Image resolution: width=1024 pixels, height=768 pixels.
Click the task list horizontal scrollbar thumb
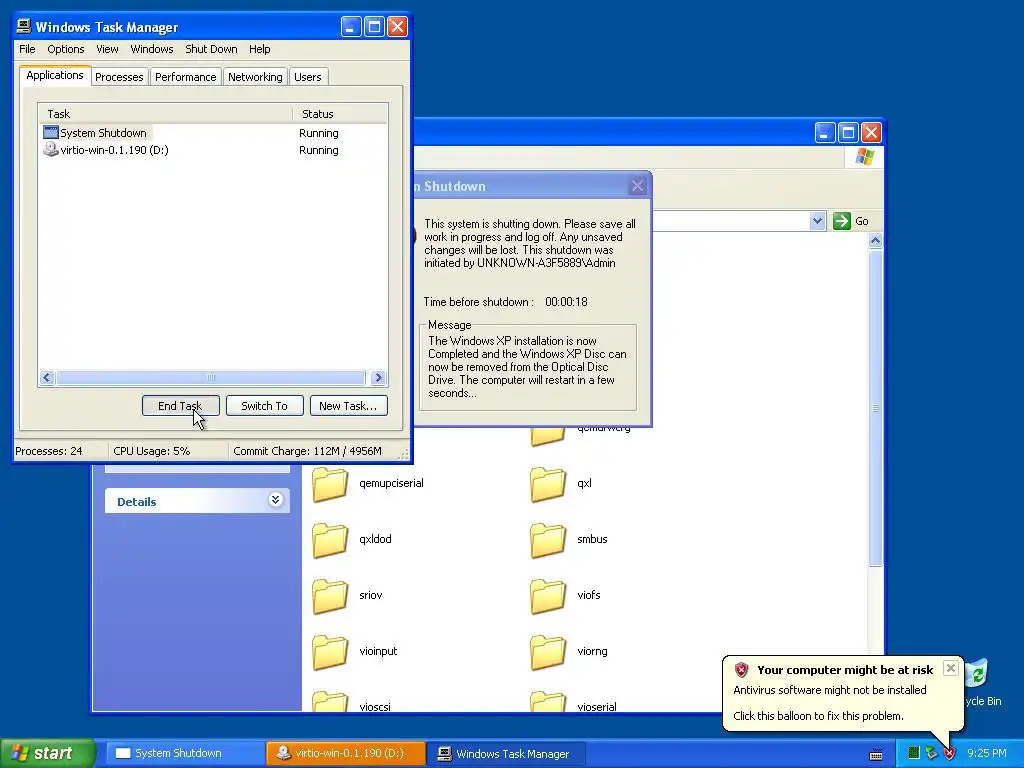point(210,377)
